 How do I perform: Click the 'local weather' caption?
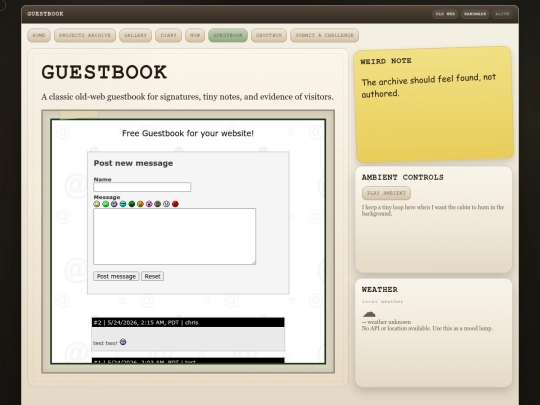pos(382,301)
